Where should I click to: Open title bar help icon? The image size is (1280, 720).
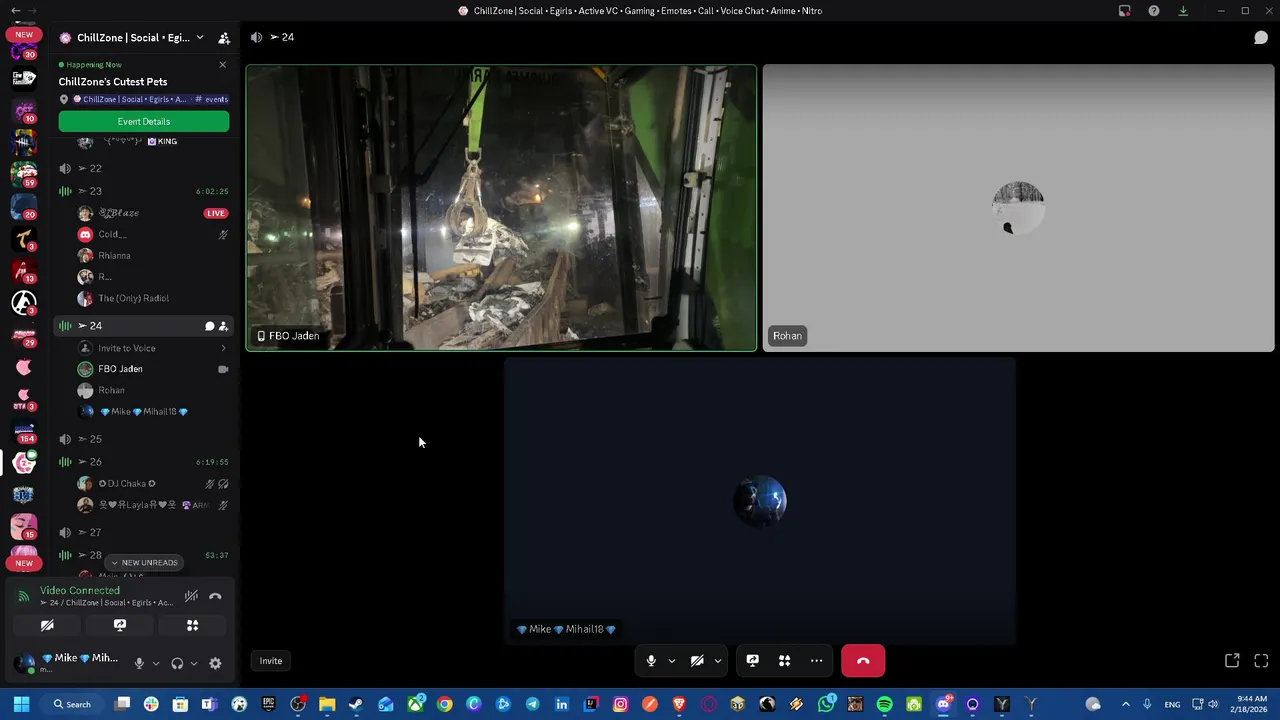point(1154,11)
